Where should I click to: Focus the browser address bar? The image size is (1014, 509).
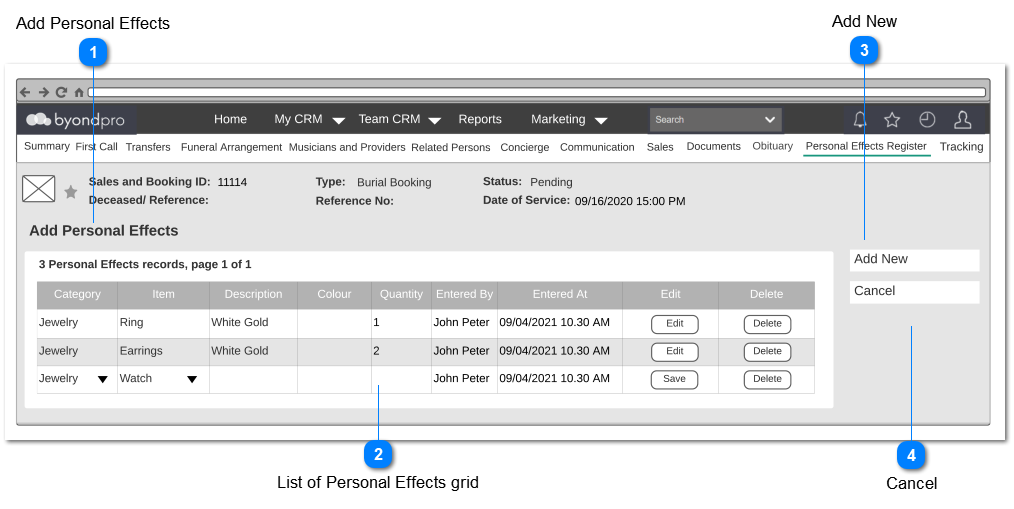pos(537,92)
